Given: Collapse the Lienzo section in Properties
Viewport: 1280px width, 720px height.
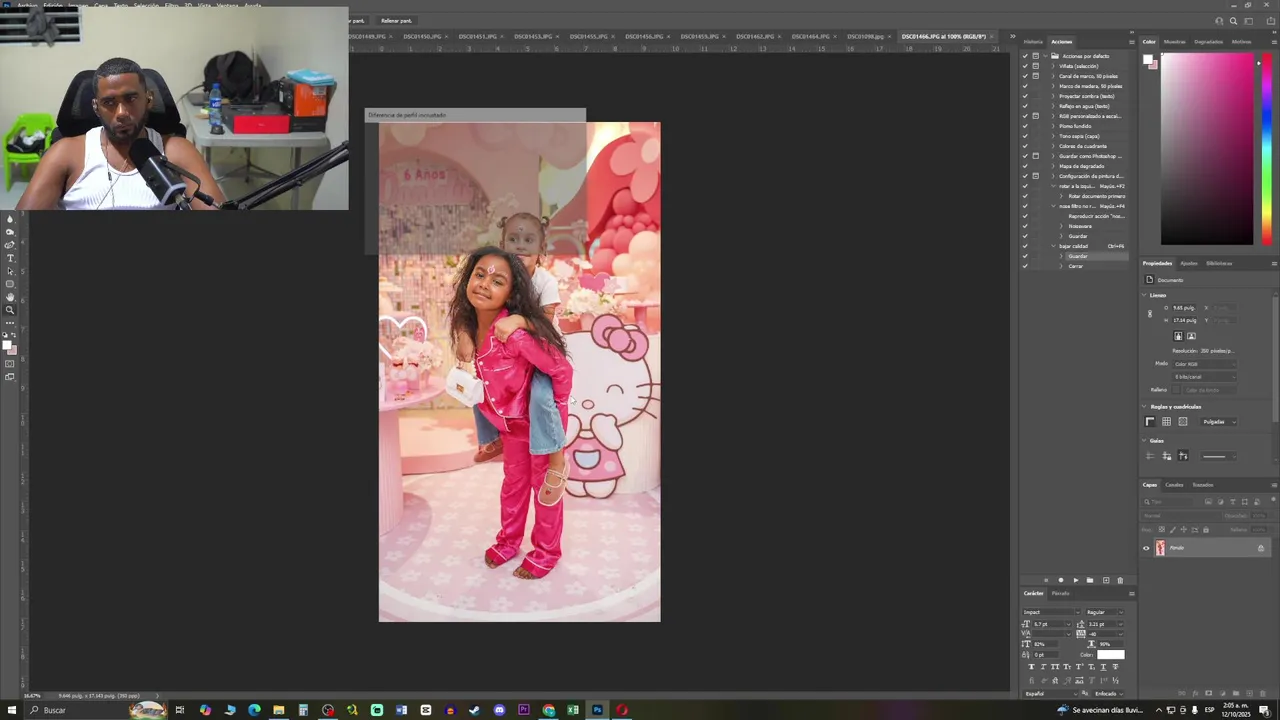Looking at the screenshot, I should coord(1146,295).
